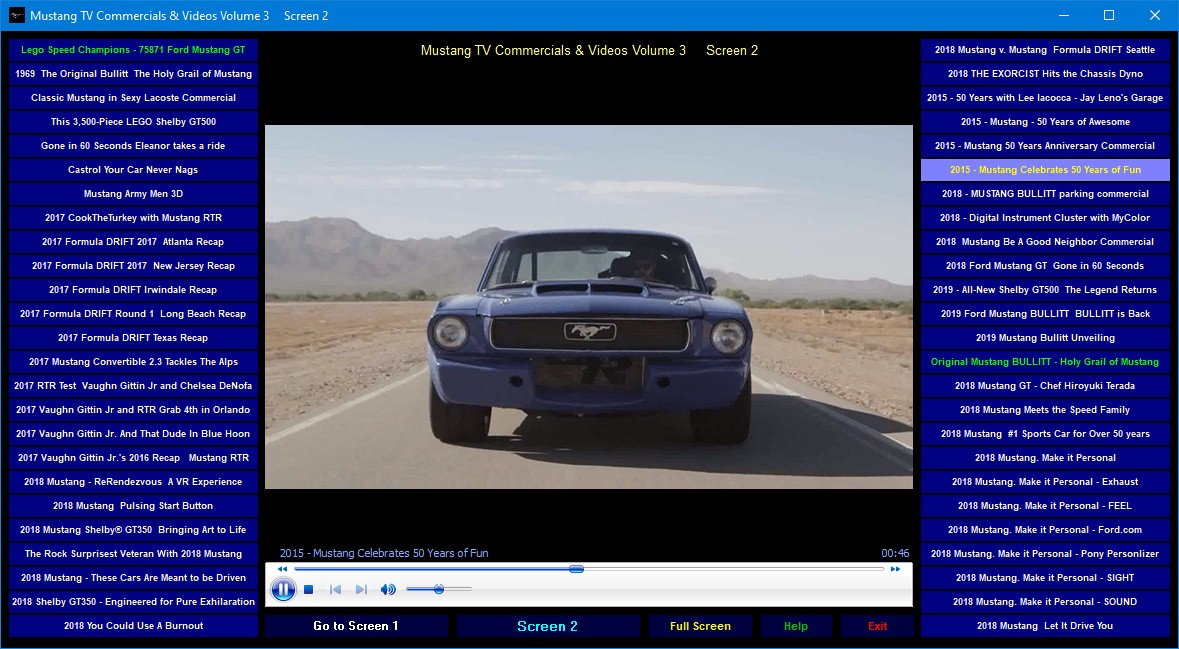Play 2018 MUSTANG BULLITT parking commercial
The width and height of the screenshot is (1179, 649).
[x=1045, y=194]
